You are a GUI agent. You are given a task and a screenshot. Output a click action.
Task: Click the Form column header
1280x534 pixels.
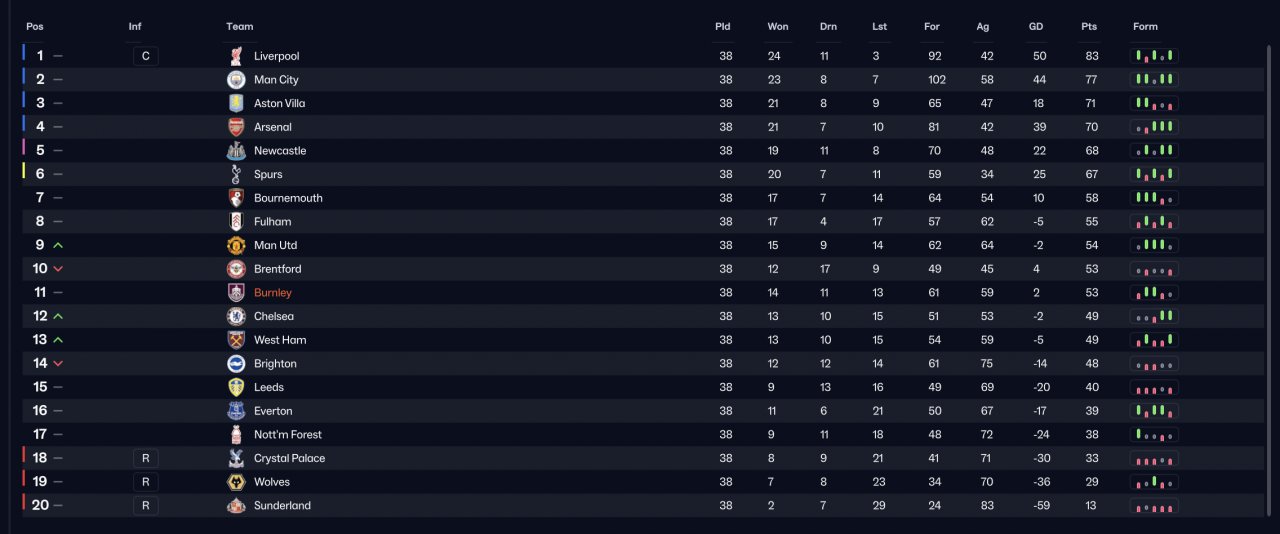click(1146, 26)
